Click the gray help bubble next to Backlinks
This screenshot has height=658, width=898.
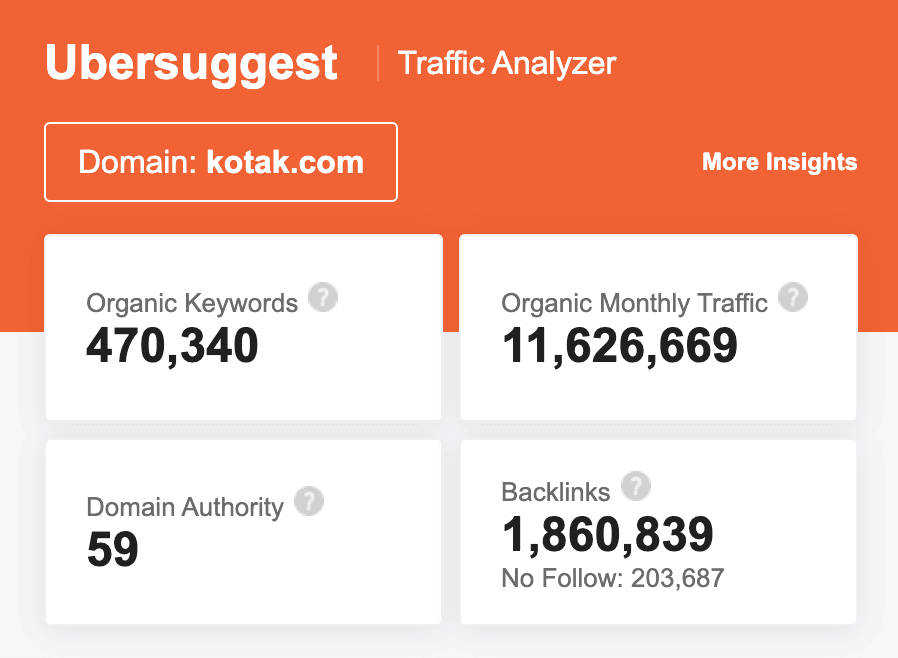pos(636,486)
